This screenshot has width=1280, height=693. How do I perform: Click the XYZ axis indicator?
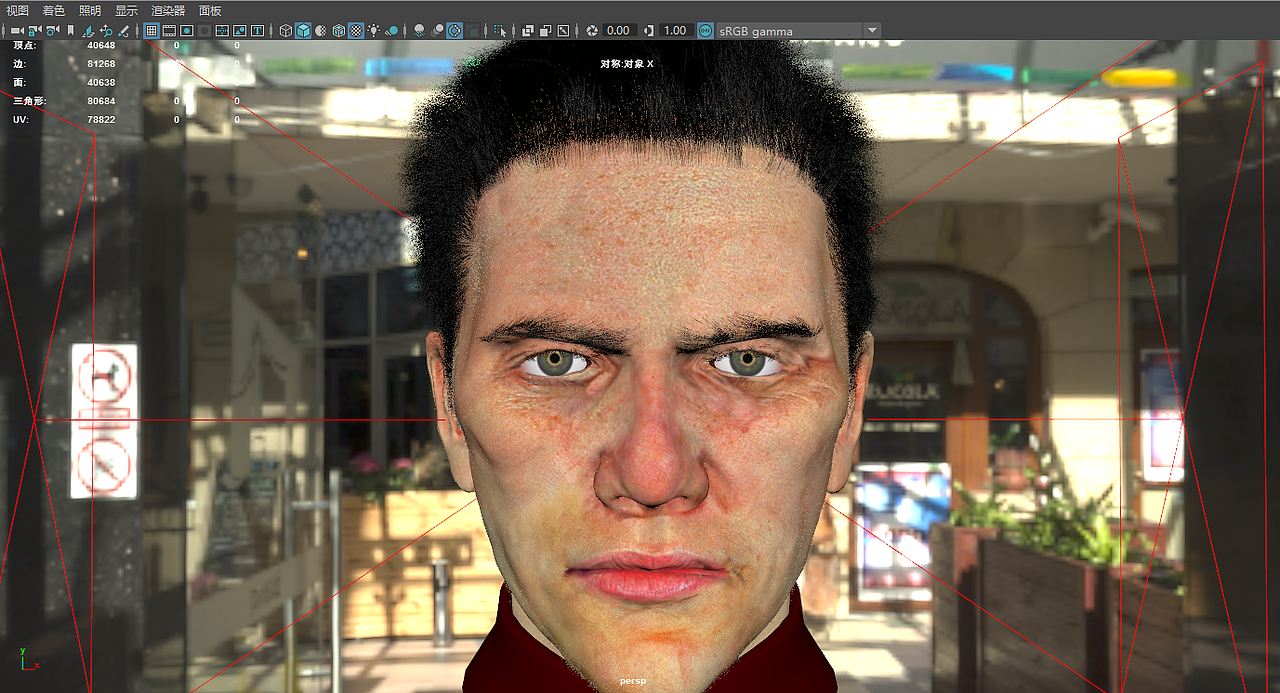coord(28,659)
